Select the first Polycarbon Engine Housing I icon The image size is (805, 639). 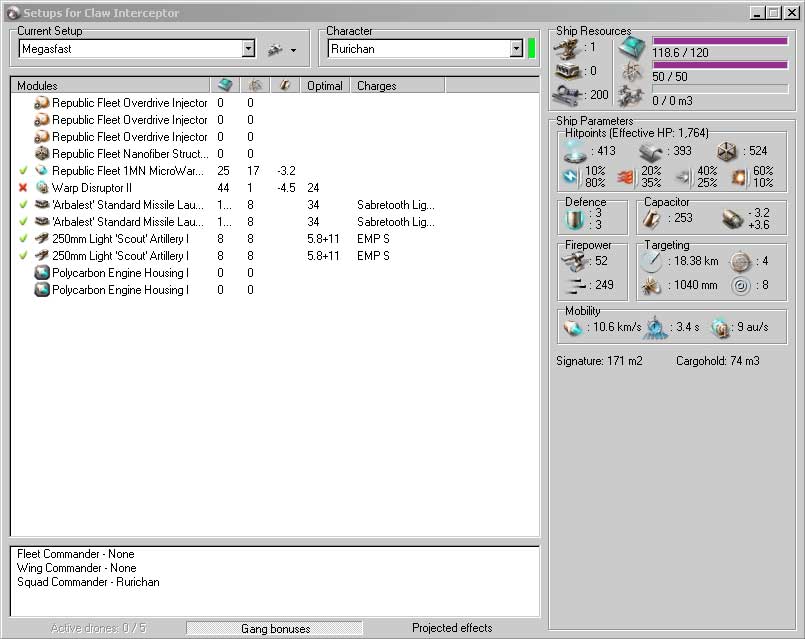42,273
